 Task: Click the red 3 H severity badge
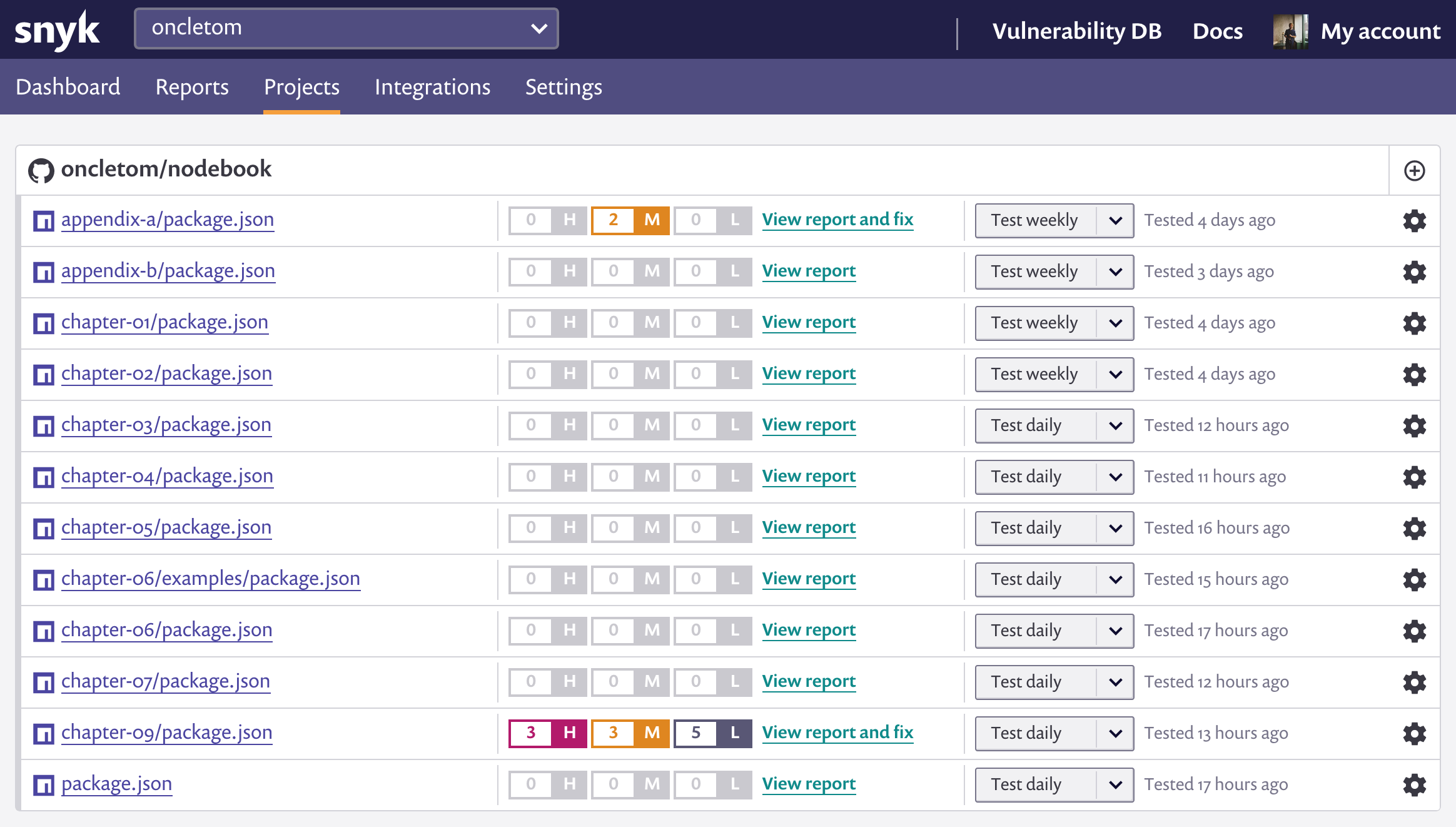[x=547, y=732]
